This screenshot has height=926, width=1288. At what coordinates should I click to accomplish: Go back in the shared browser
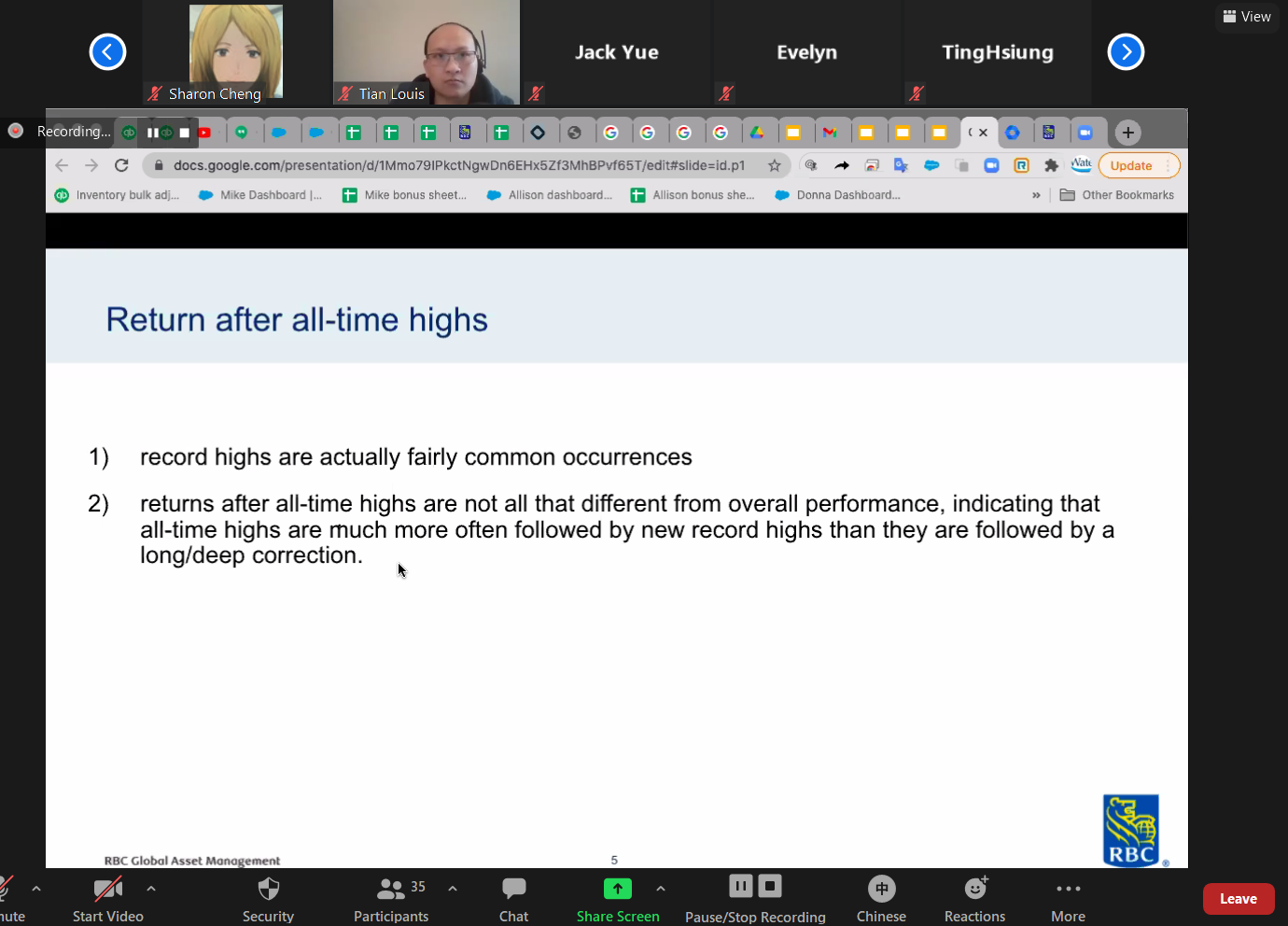pos(62,165)
